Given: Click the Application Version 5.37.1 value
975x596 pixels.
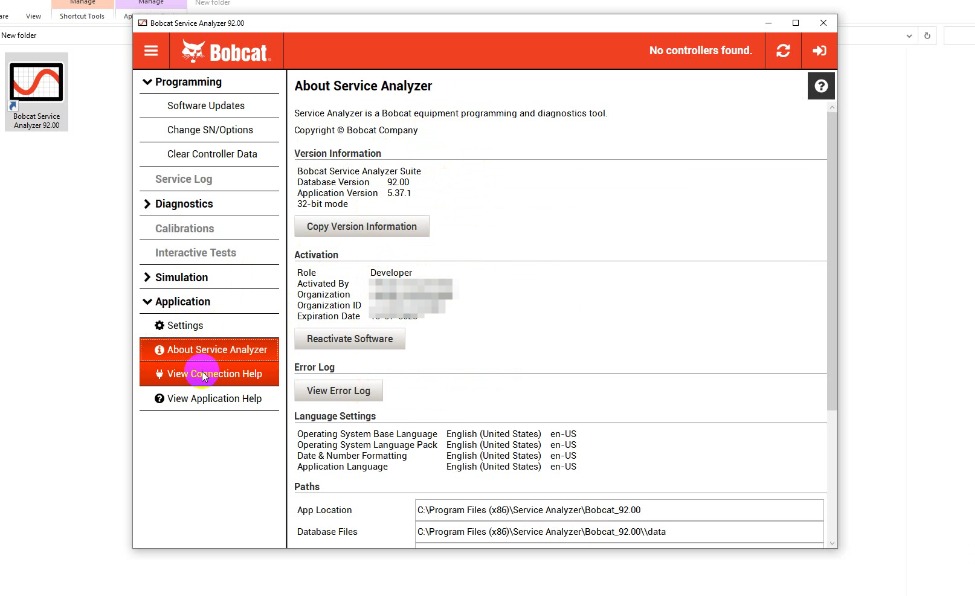Looking at the screenshot, I should [399, 193].
